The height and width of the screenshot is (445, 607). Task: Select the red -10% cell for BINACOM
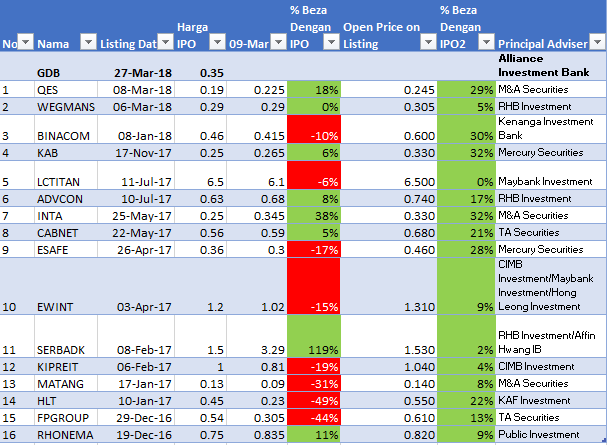pyautogui.click(x=314, y=129)
